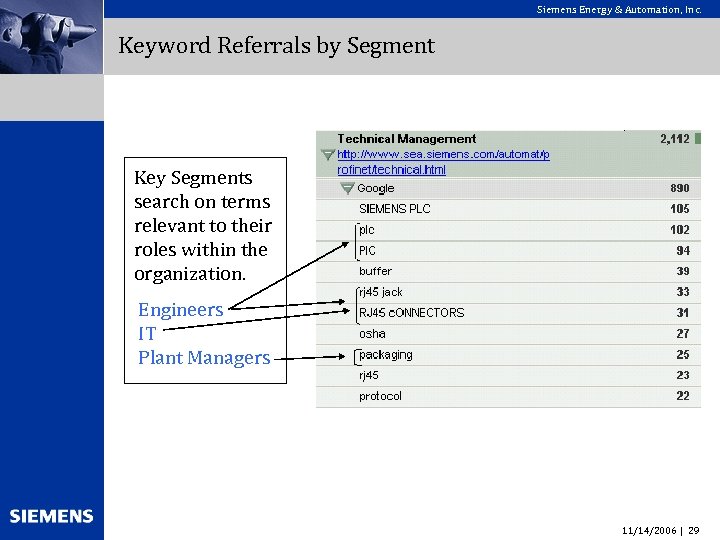Click the 11/14/2006 date footer
The height and width of the screenshot is (540, 720).
pyautogui.click(x=649, y=531)
